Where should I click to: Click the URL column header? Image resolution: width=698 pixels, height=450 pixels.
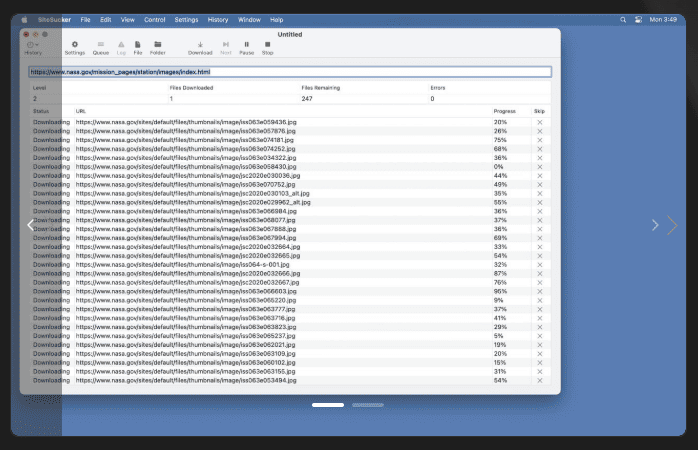81,111
